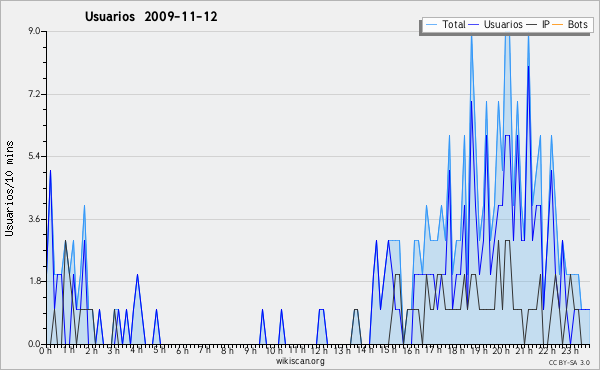This screenshot has width=600, height=370.
Task: Click the x-axis tick label '7 h'
Action: [204, 350]
